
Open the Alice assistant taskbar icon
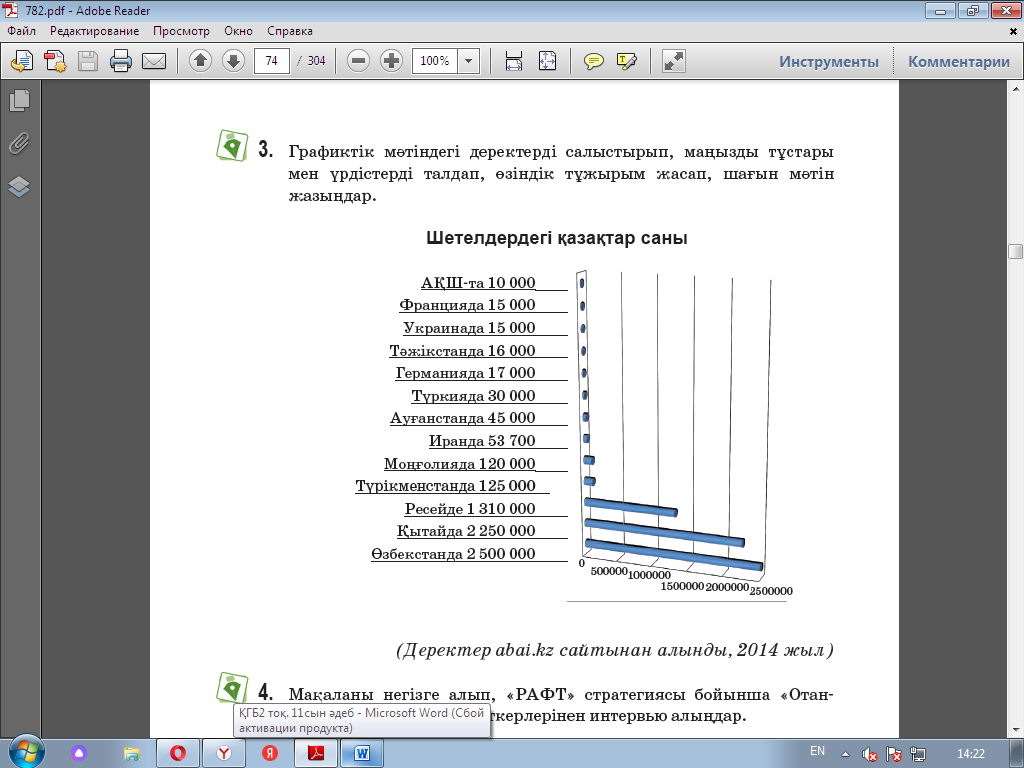click(x=79, y=753)
